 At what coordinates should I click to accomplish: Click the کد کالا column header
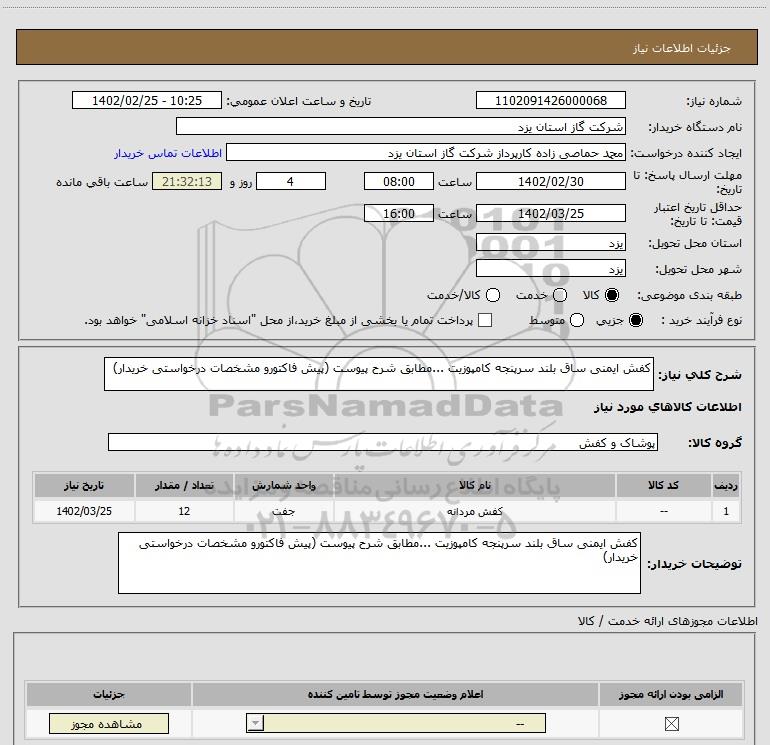[x=663, y=485]
